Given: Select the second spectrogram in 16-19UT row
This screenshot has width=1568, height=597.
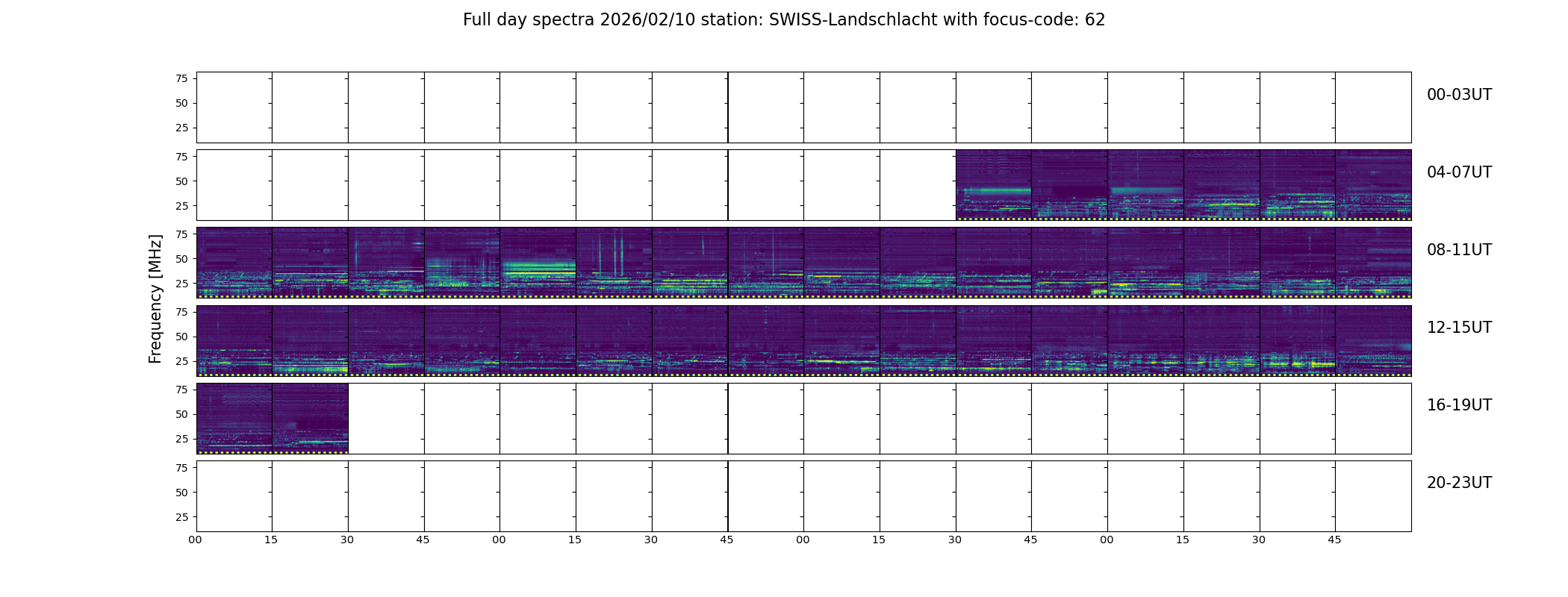Looking at the screenshot, I should (310, 418).
